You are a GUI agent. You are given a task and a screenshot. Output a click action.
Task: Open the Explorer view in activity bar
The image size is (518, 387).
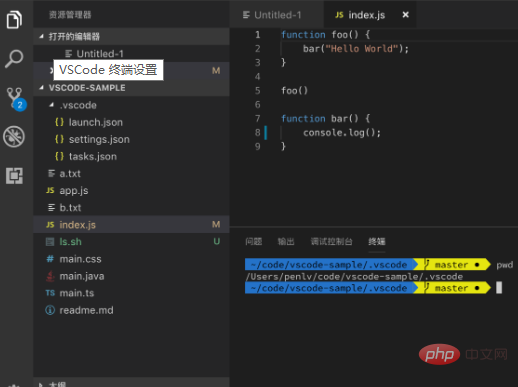pyautogui.click(x=14, y=19)
